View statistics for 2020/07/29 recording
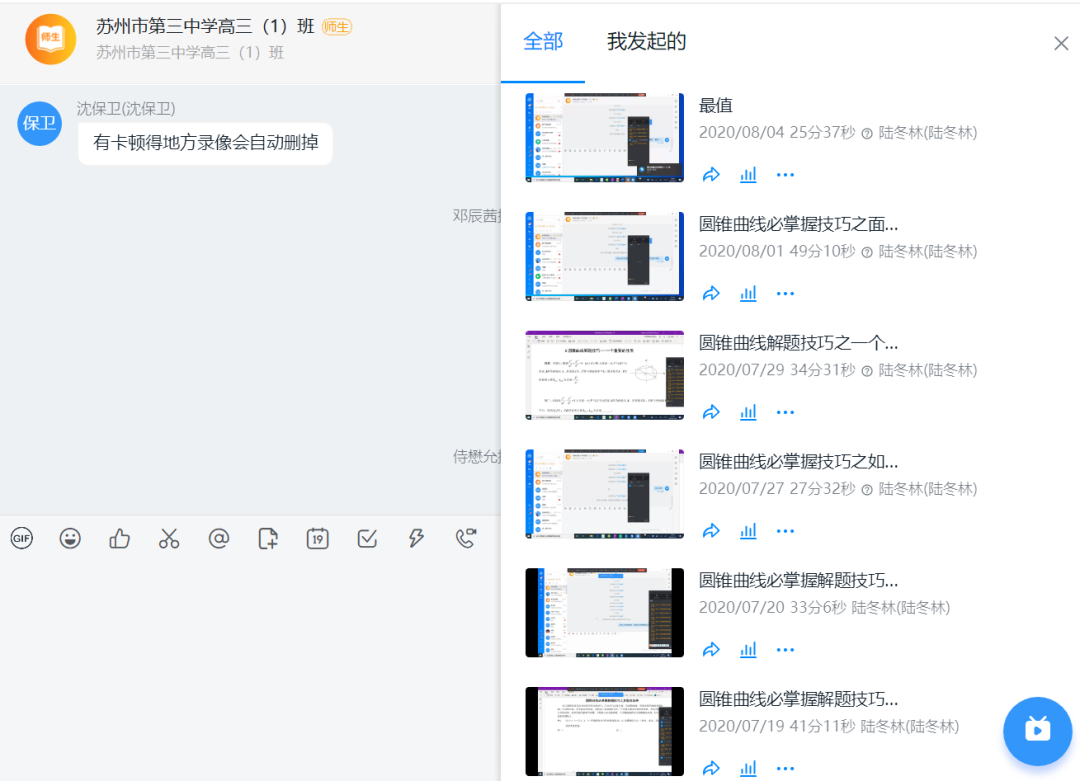Image resolution: width=1080 pixels, height=781 pixels. pos(748,413)
